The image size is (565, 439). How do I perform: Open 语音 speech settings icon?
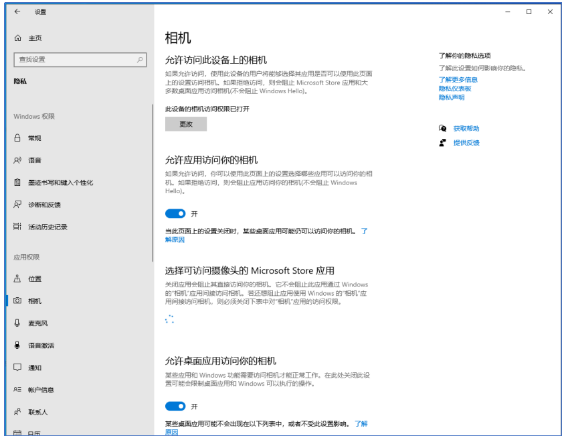(17, 160)
